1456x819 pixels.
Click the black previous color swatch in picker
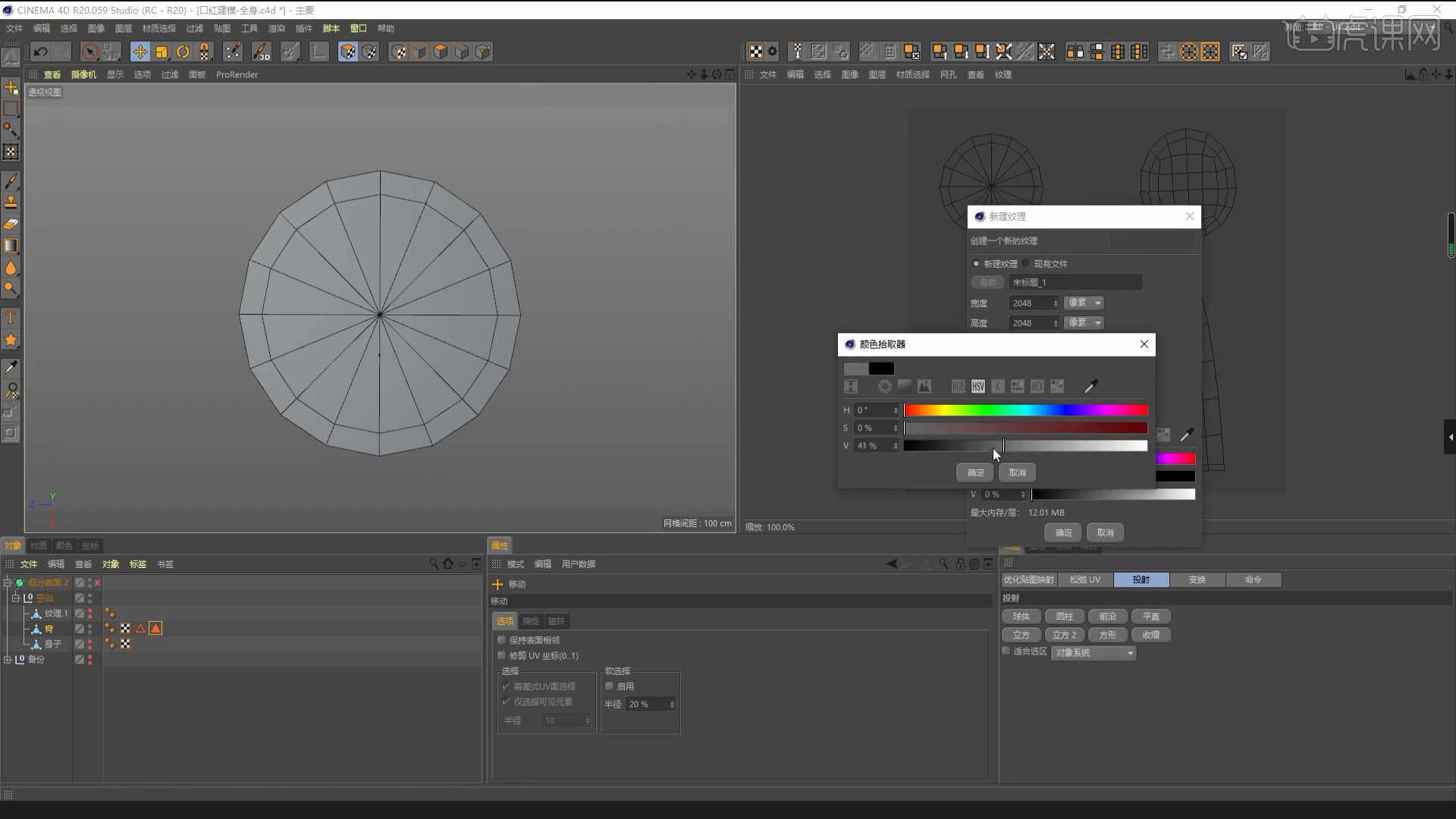(881, 369)
